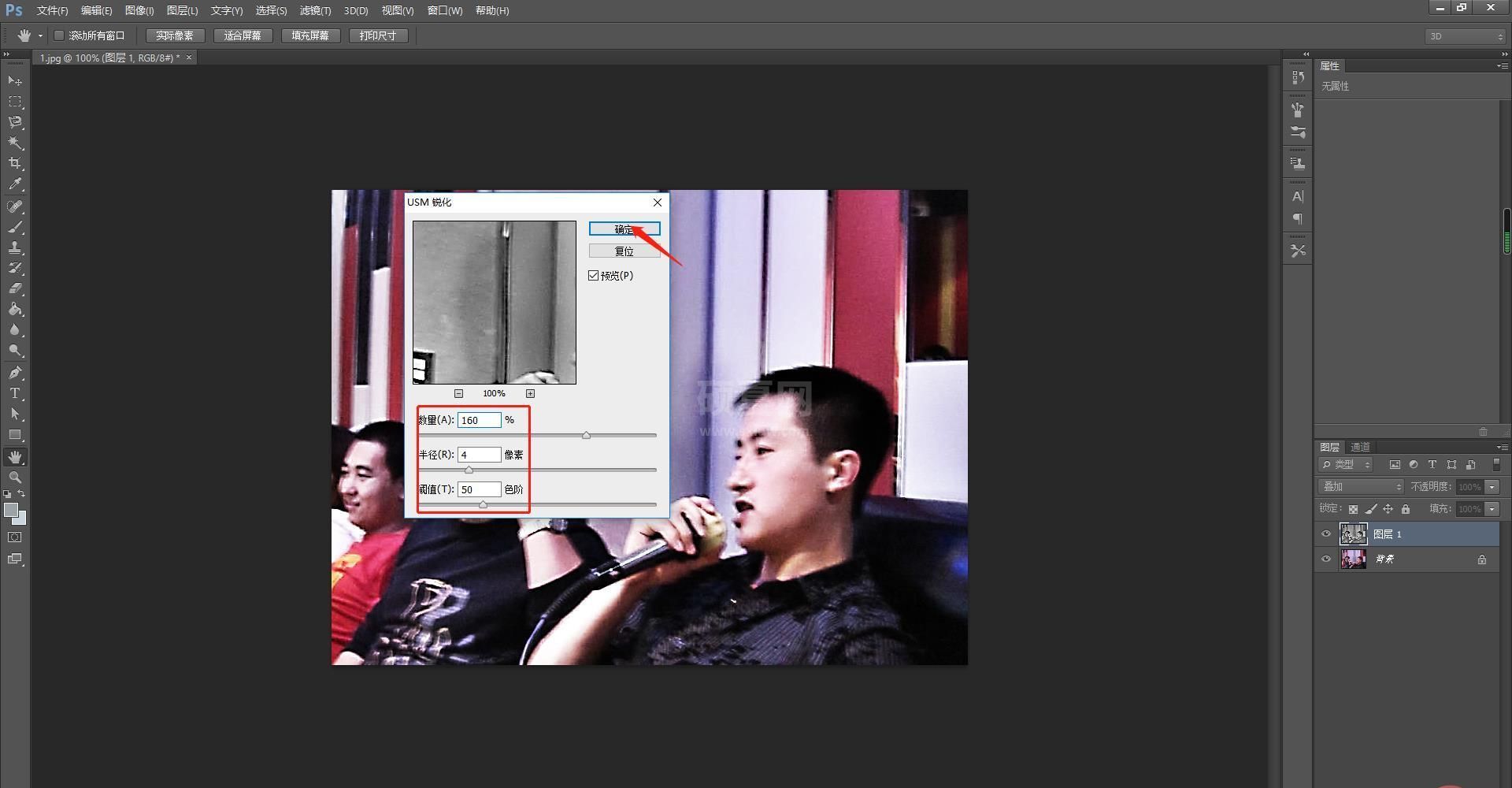1512x788 pixels.
Task: Click the 实际像素 button
Action: click(175, 35)
